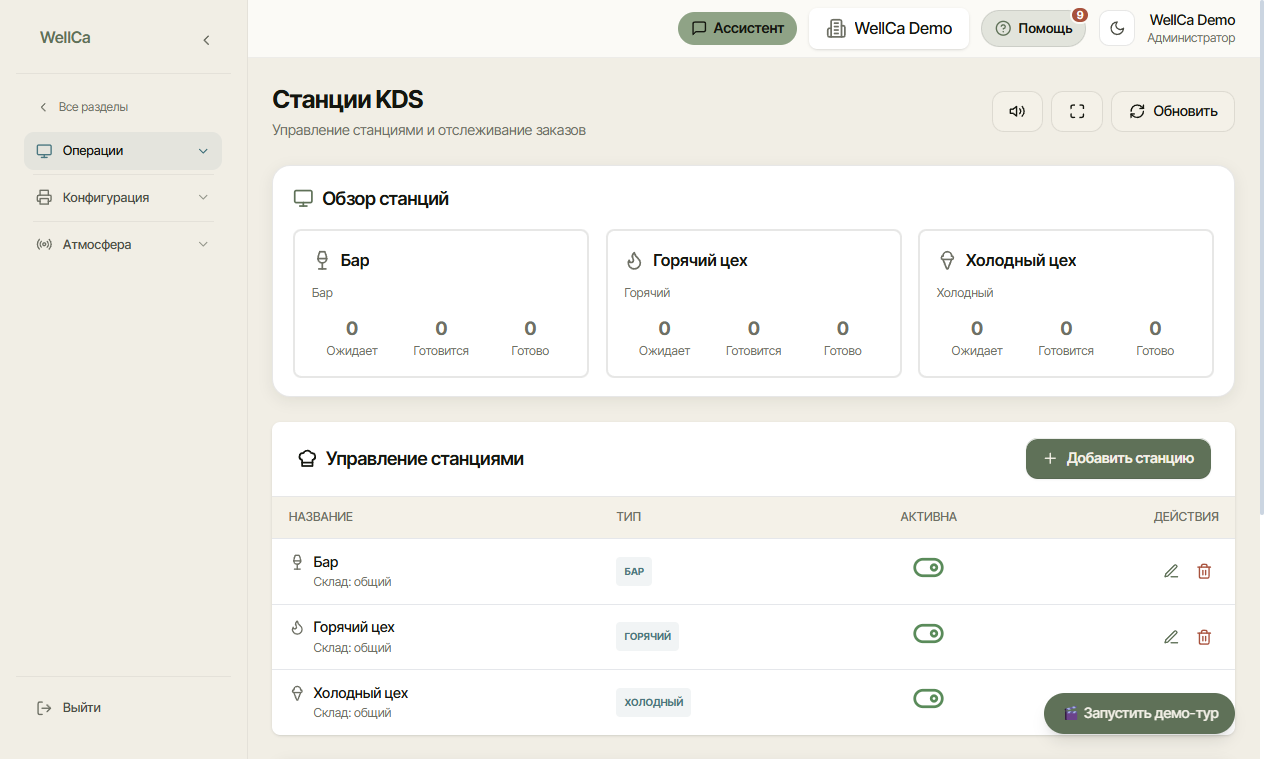Image resolution: width=1264 pixels, height=759 pixels.
Task: Open the WellCa Demo venue selector
Action: (x=889, y=28)
